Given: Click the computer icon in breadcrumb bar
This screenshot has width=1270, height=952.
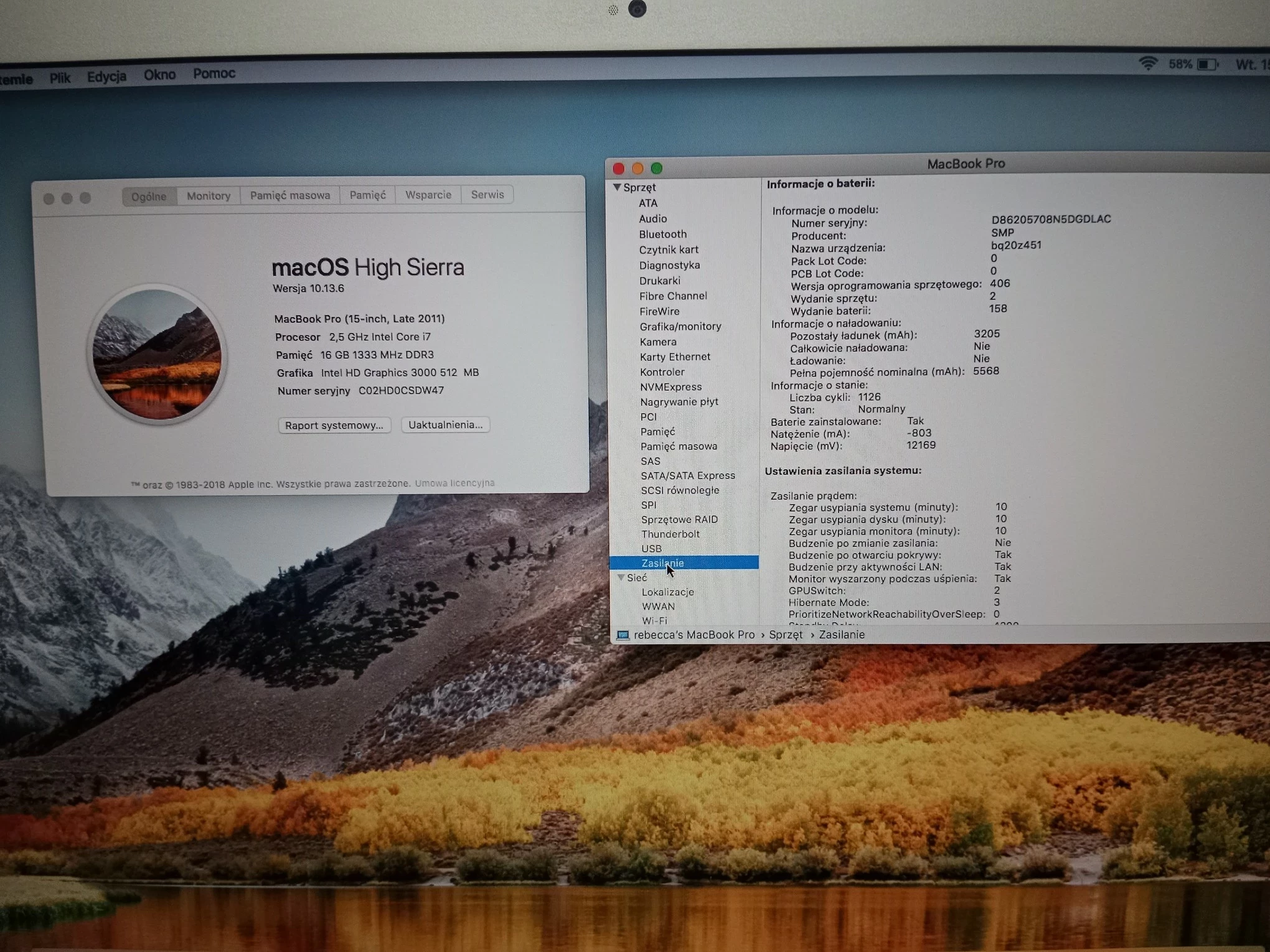Looking at the screenshot, I should 622,635.
